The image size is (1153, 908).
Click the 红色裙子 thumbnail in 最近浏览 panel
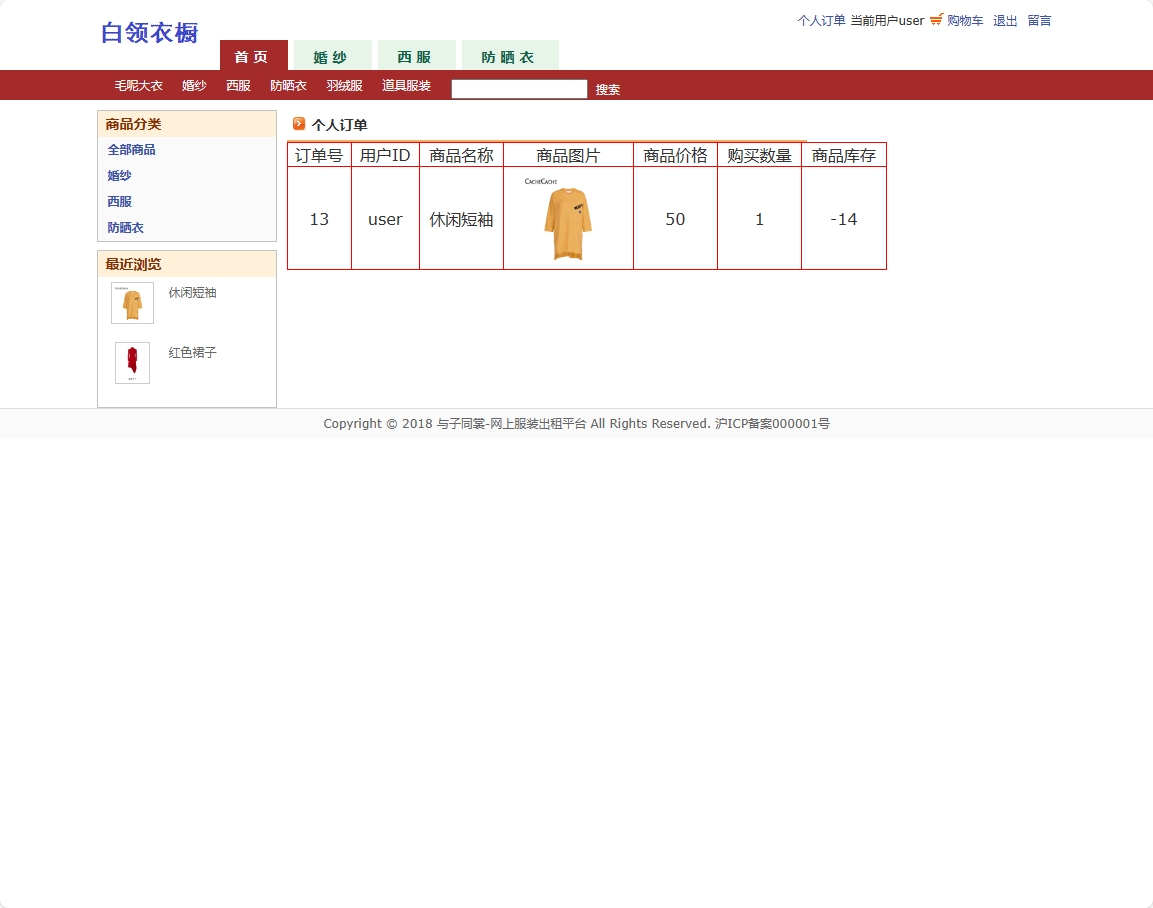click(x=131, y=362)
